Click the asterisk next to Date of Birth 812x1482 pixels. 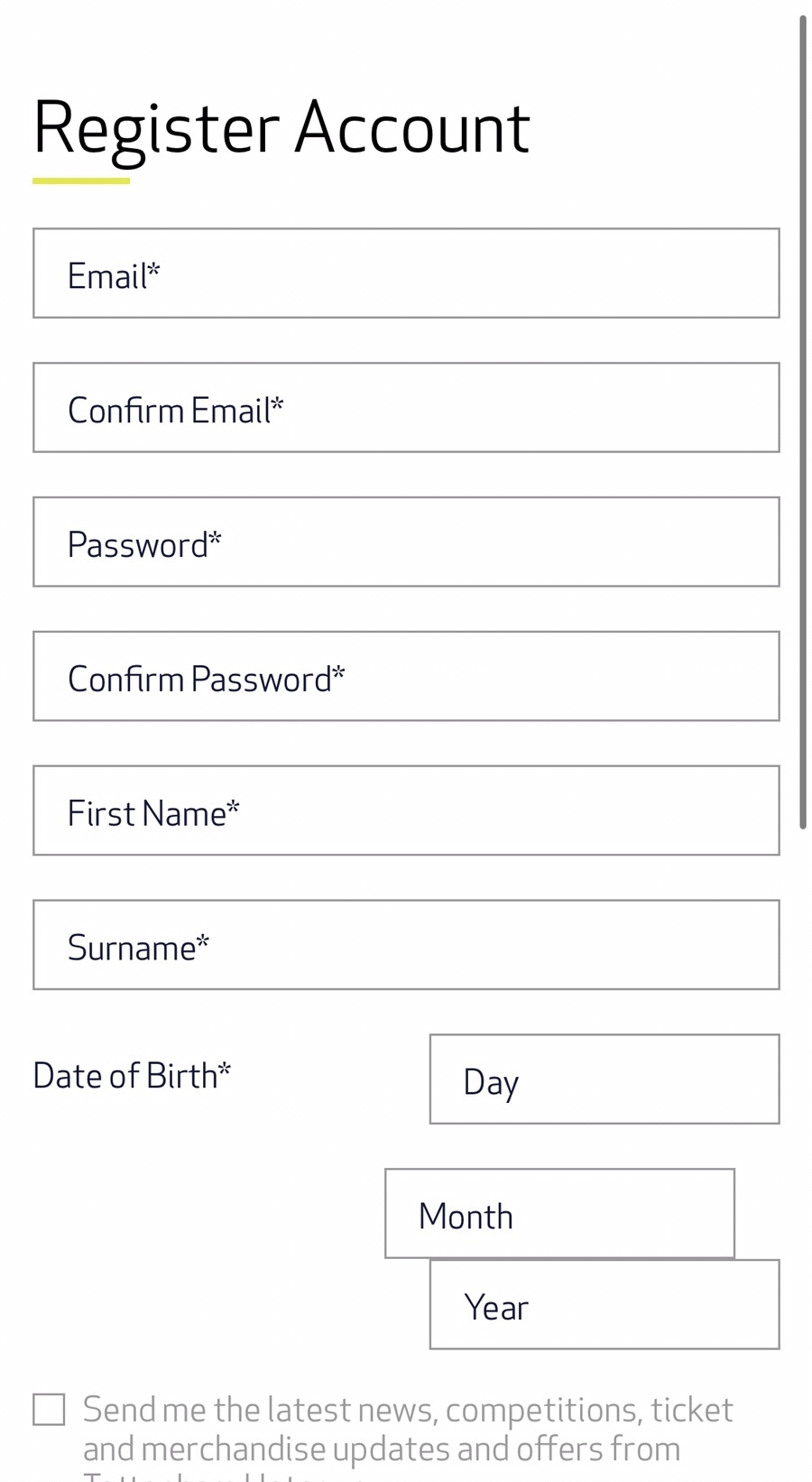(x=225, y=1071)
